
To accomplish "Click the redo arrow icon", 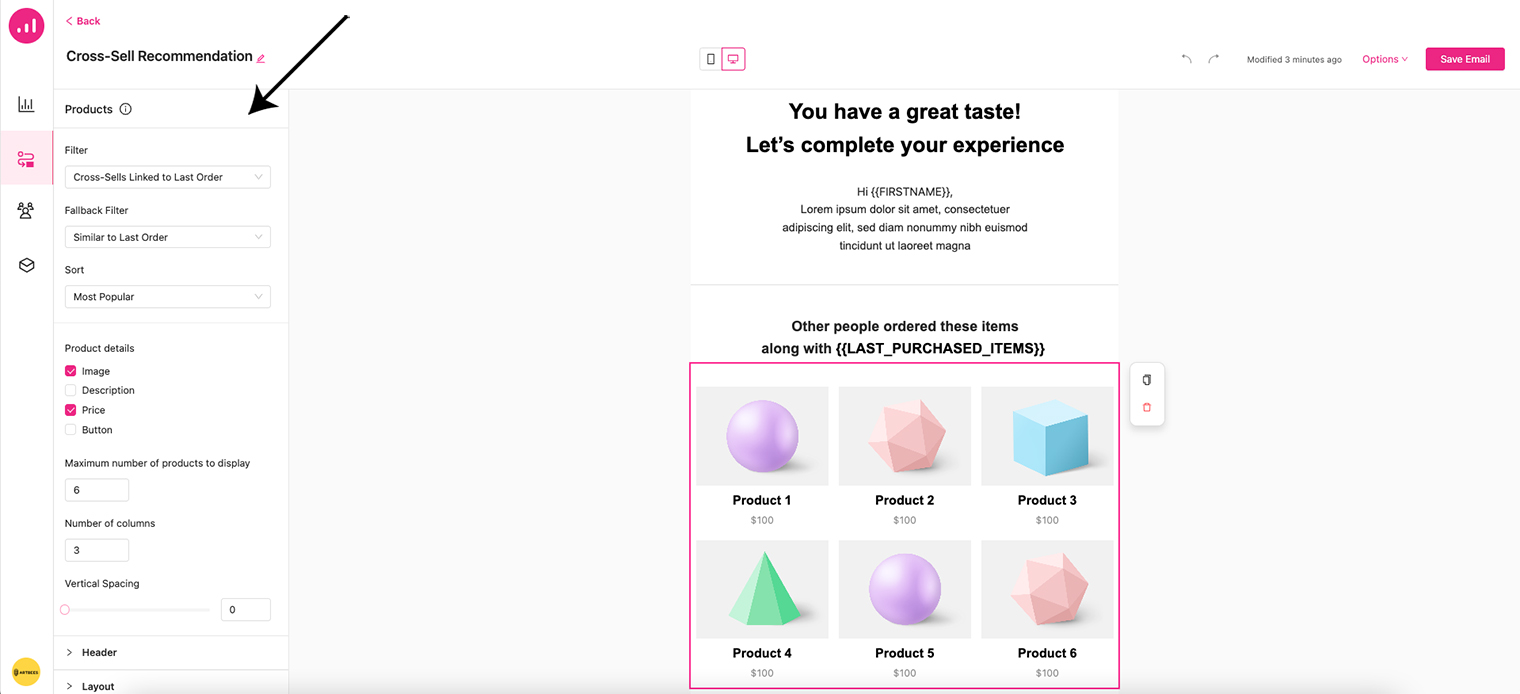I will click(1213, 59).
